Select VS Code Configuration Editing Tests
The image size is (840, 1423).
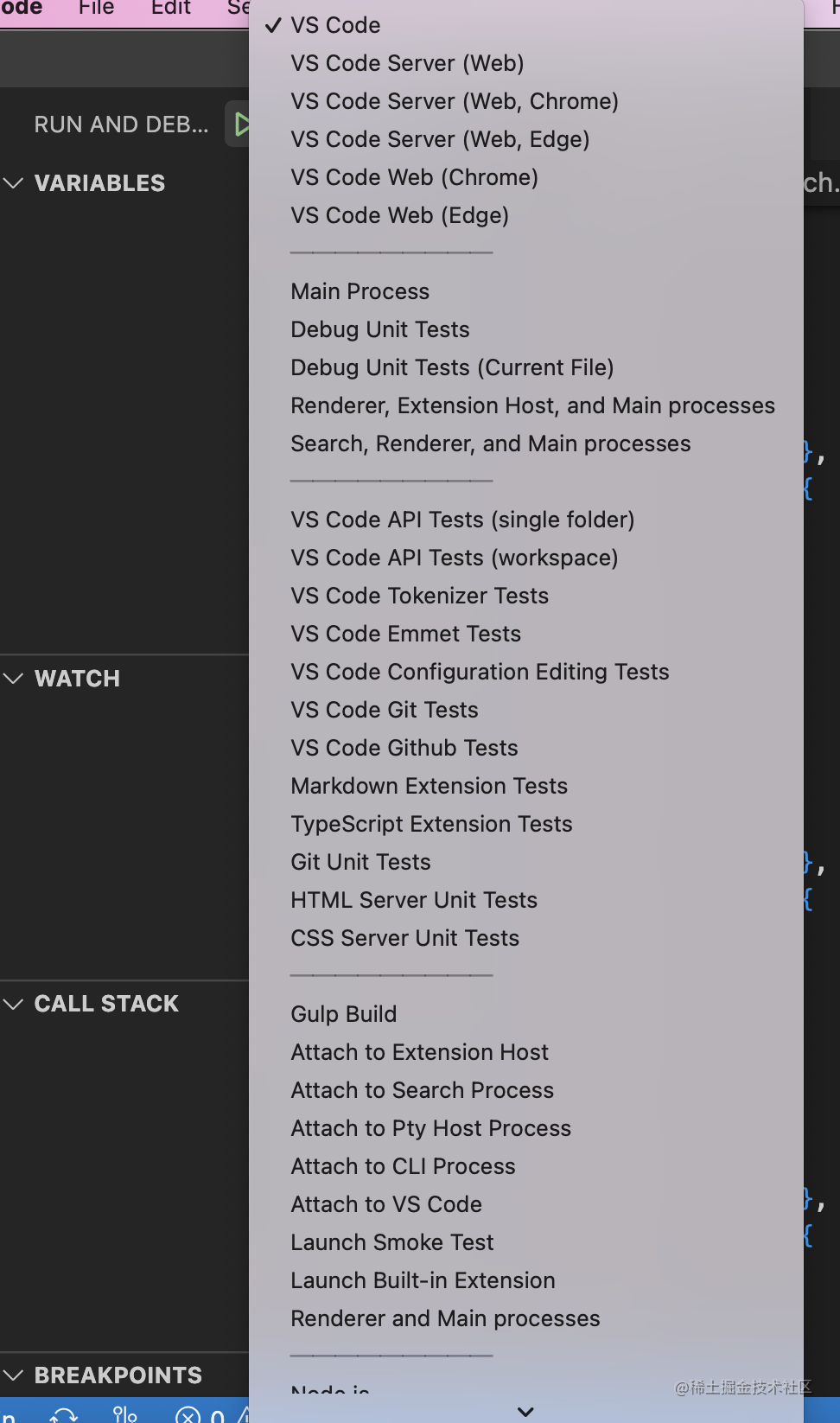pos(525,672)
